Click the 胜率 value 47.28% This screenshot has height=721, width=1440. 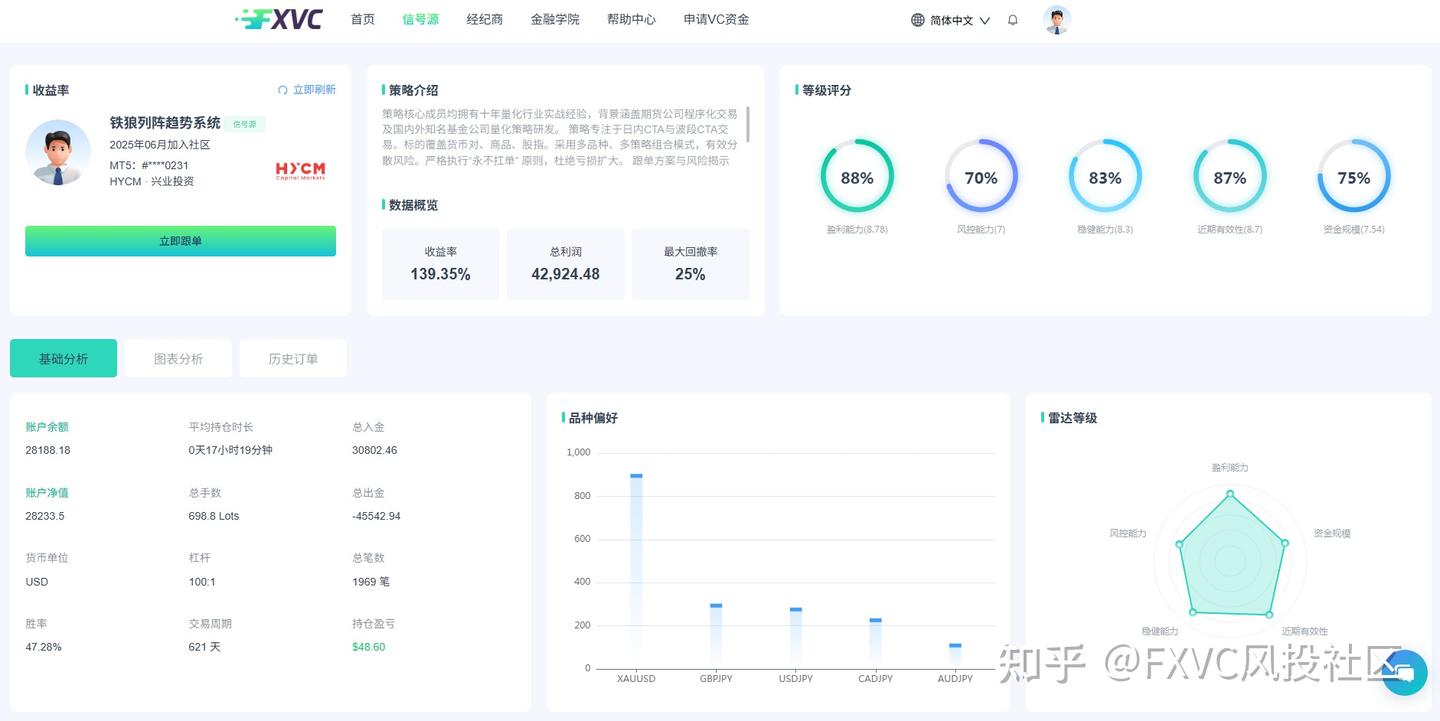tap(43, 647)
